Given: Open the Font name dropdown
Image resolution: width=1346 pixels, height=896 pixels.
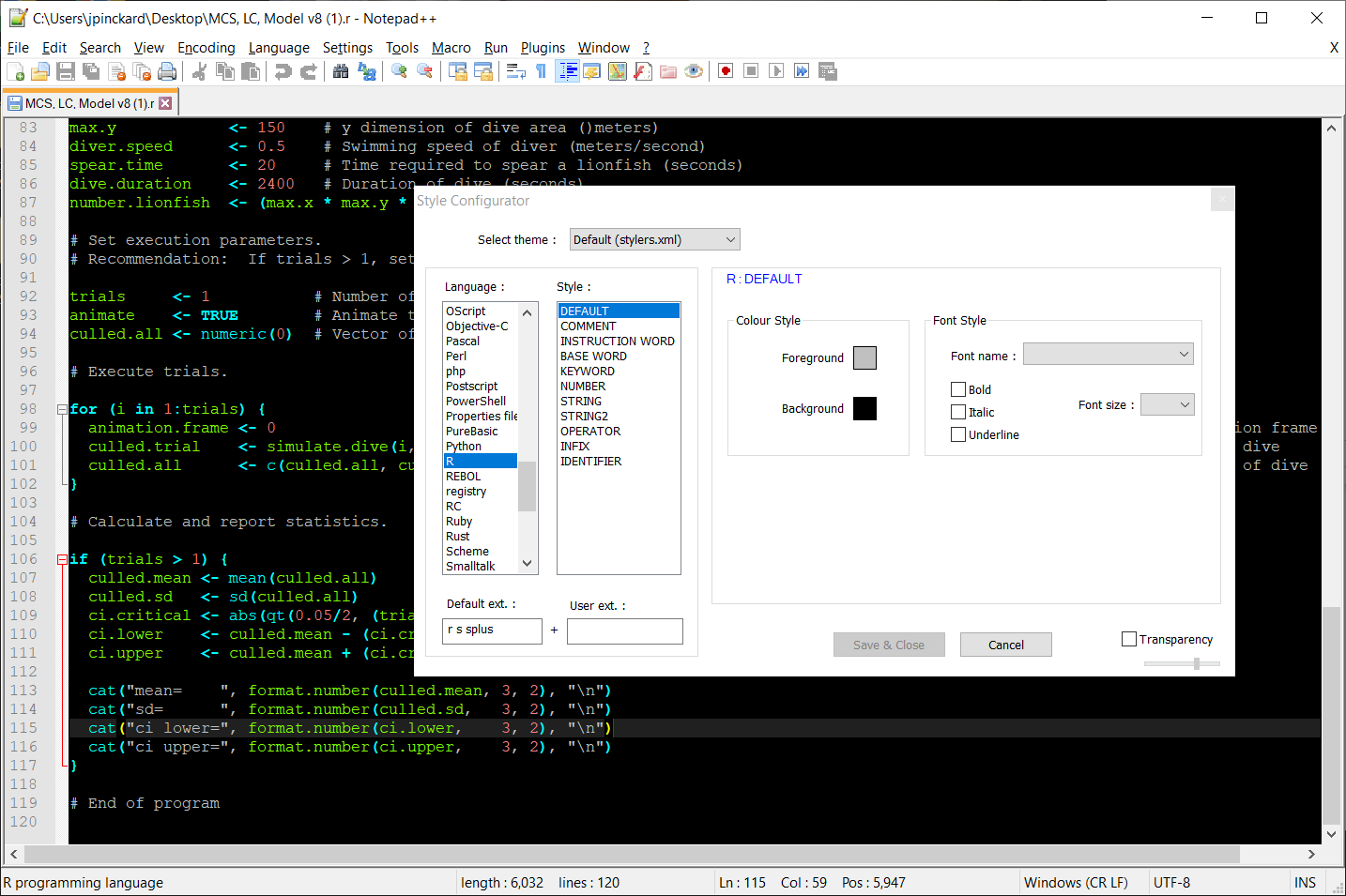Looking at the screenshot, I should [1109, 354].
